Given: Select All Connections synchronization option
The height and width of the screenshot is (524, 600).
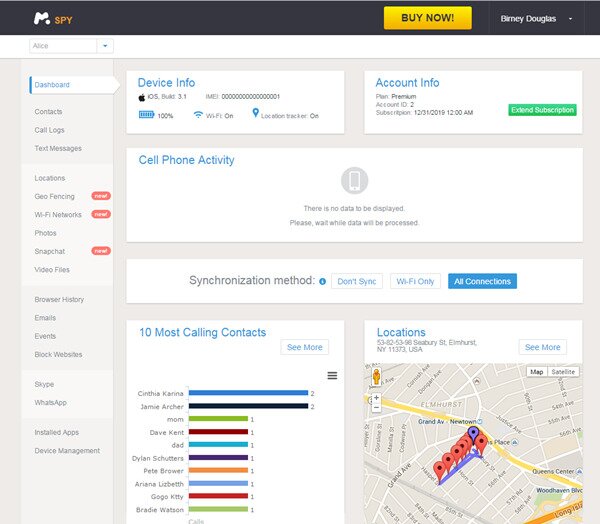Looking at the screenshot, I should pos(482,281).
